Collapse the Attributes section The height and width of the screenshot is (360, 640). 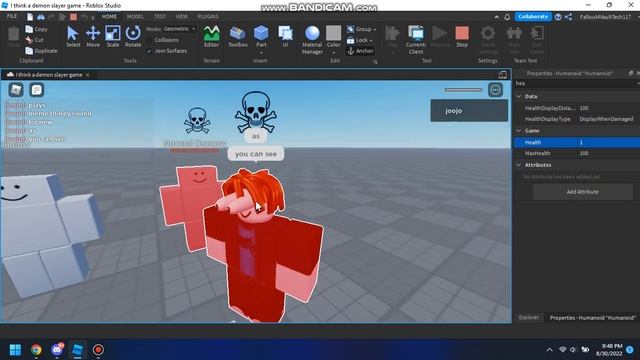pyautogui.click(x=519, y=165)
